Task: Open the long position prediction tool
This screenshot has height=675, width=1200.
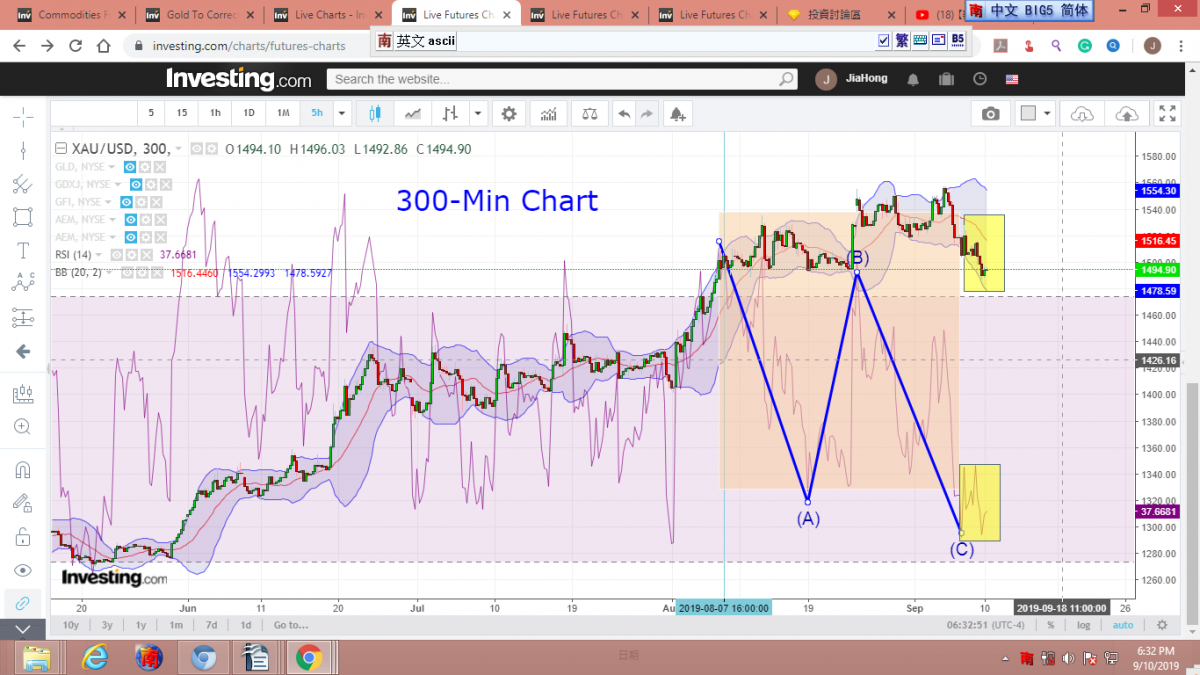Action: 23,318
